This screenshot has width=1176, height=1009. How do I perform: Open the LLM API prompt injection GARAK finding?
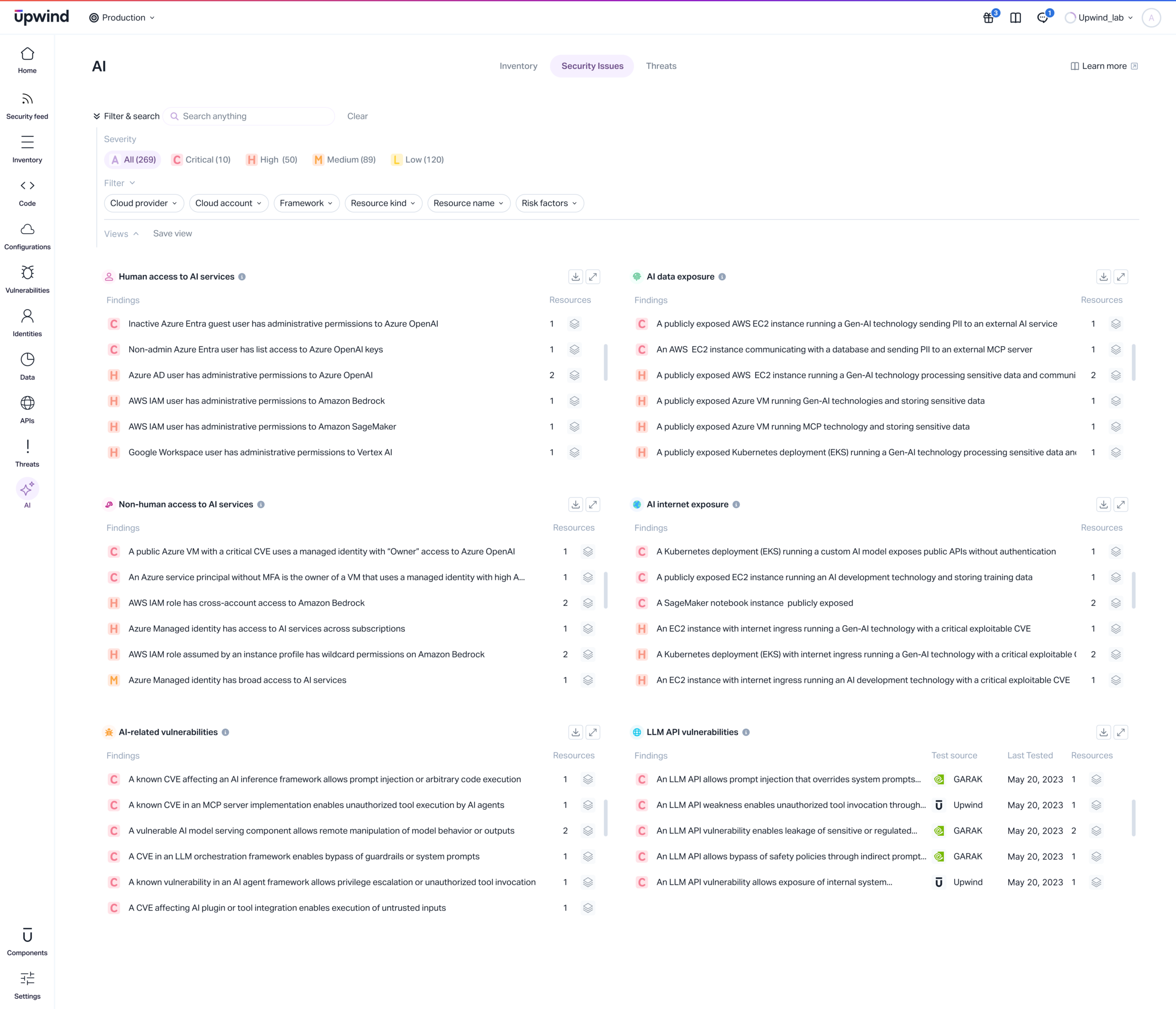click(x=788, y=779)
